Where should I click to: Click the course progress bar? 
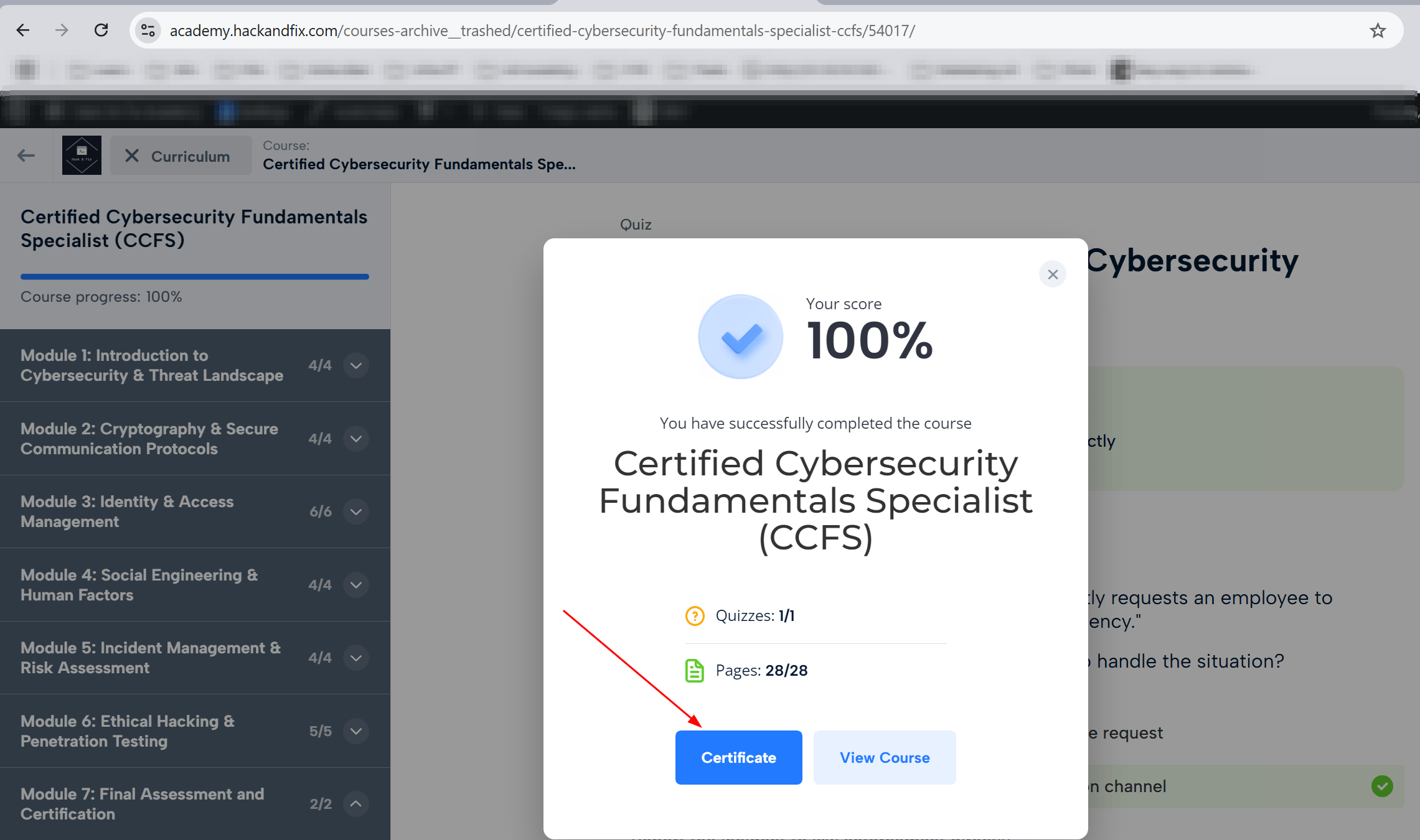195,277
